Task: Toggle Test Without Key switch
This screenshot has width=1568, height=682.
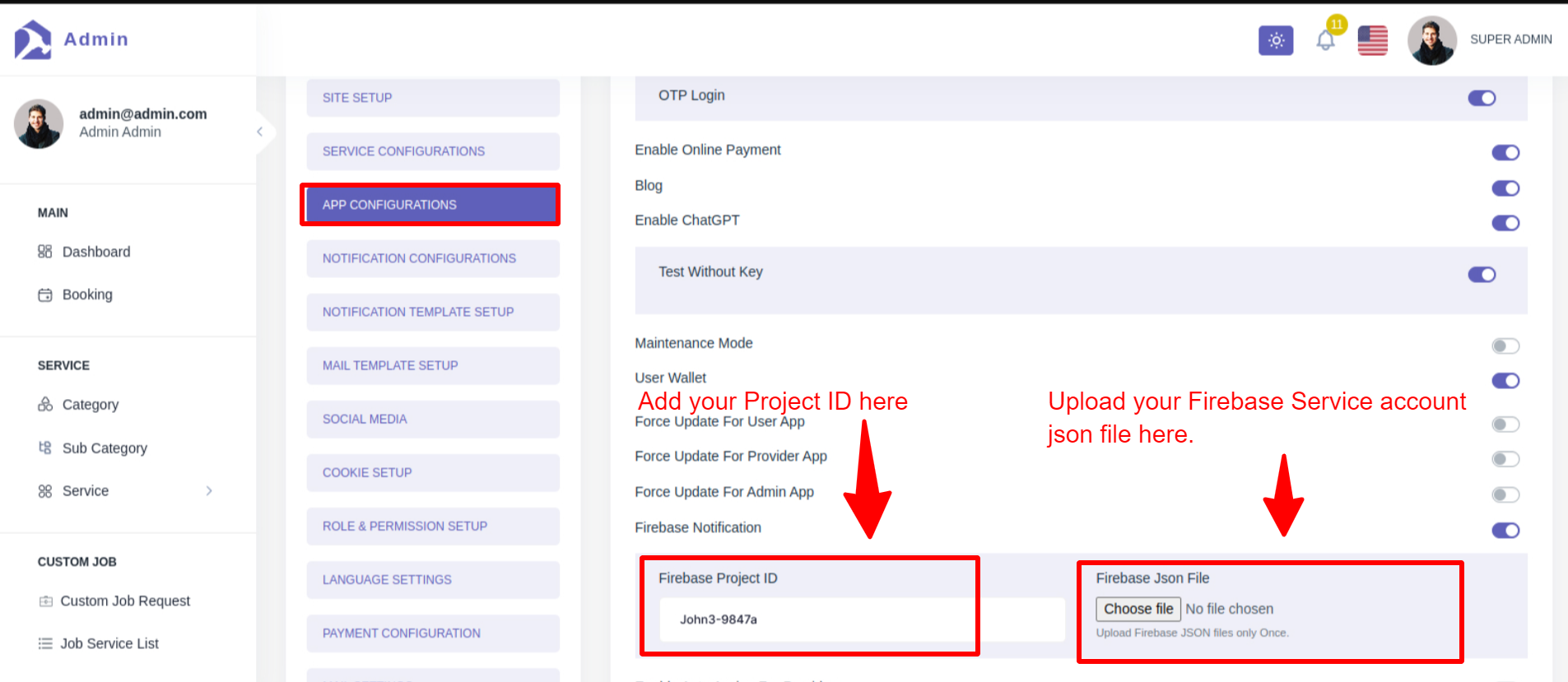Action: coord(1482,275)
